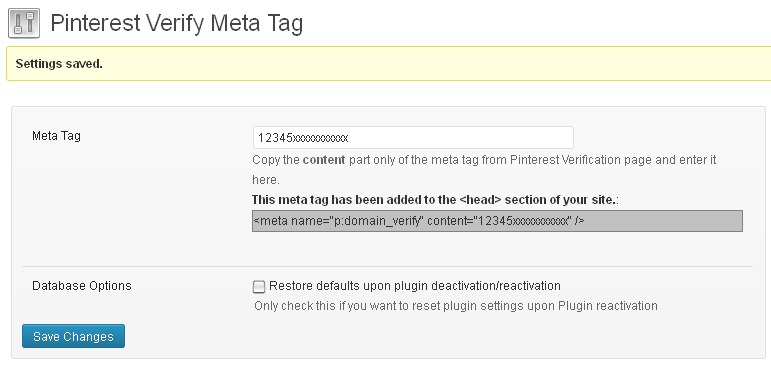Click the word 'here.' below the description
Image resolution: width=771 pixels, height=369 pixels.
pyautogui.click(x=266, y=180)
